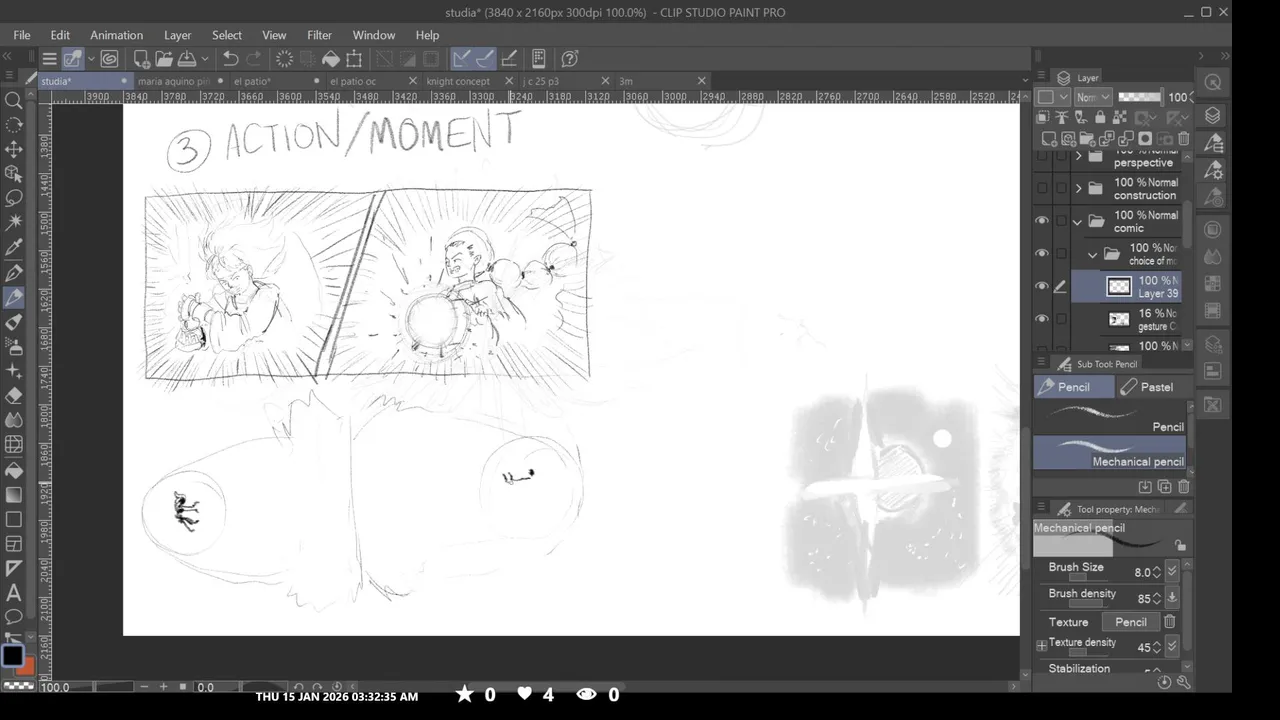Image resolution: width=1280 pixels, height=720 pixels.
Task: Open dropdown beside the highlighted command bar icon
Action: [x=90, y=59]
